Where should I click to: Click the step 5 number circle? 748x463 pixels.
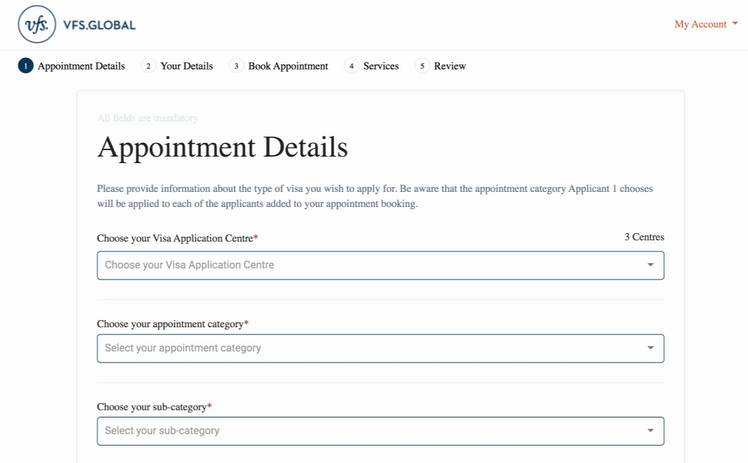[x=422, y=66]
